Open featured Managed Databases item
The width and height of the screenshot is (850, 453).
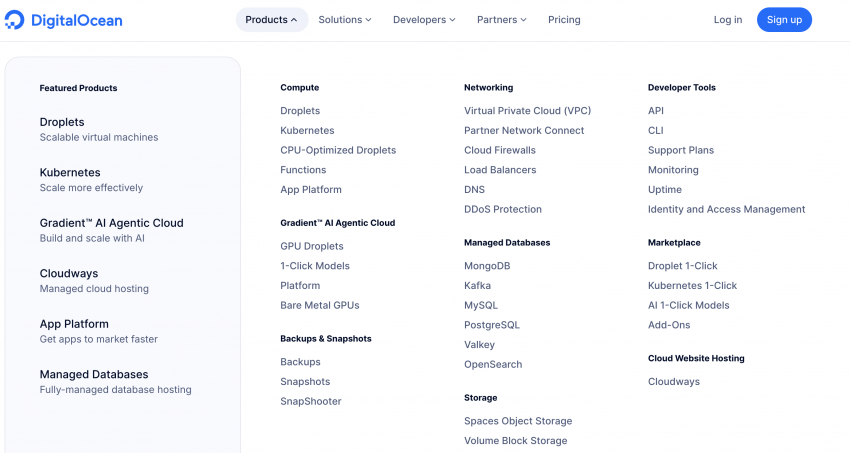94,374
